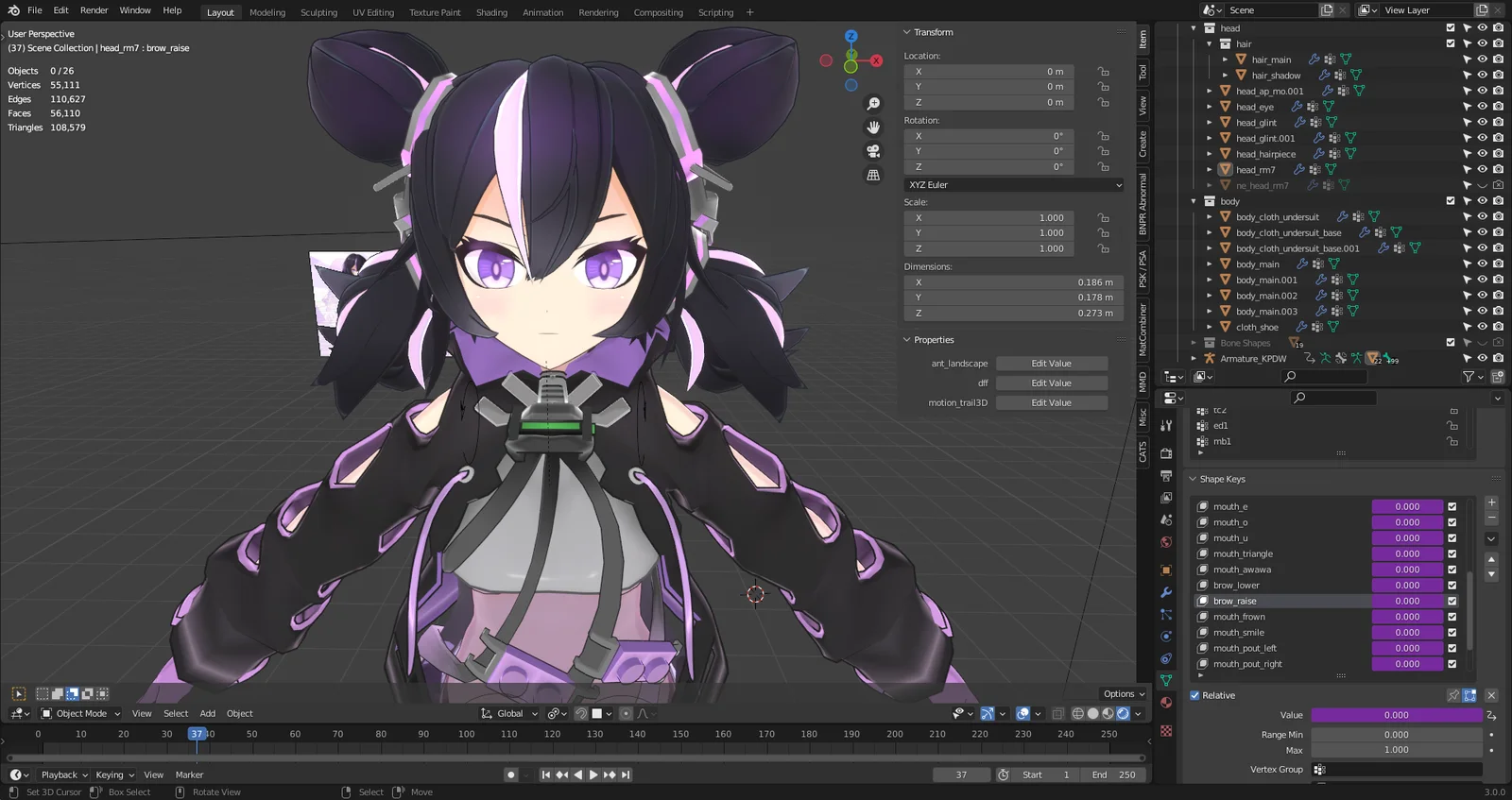
Task: Uncheck mouth_smile shape key checkbox
Action: (1452, 633)
